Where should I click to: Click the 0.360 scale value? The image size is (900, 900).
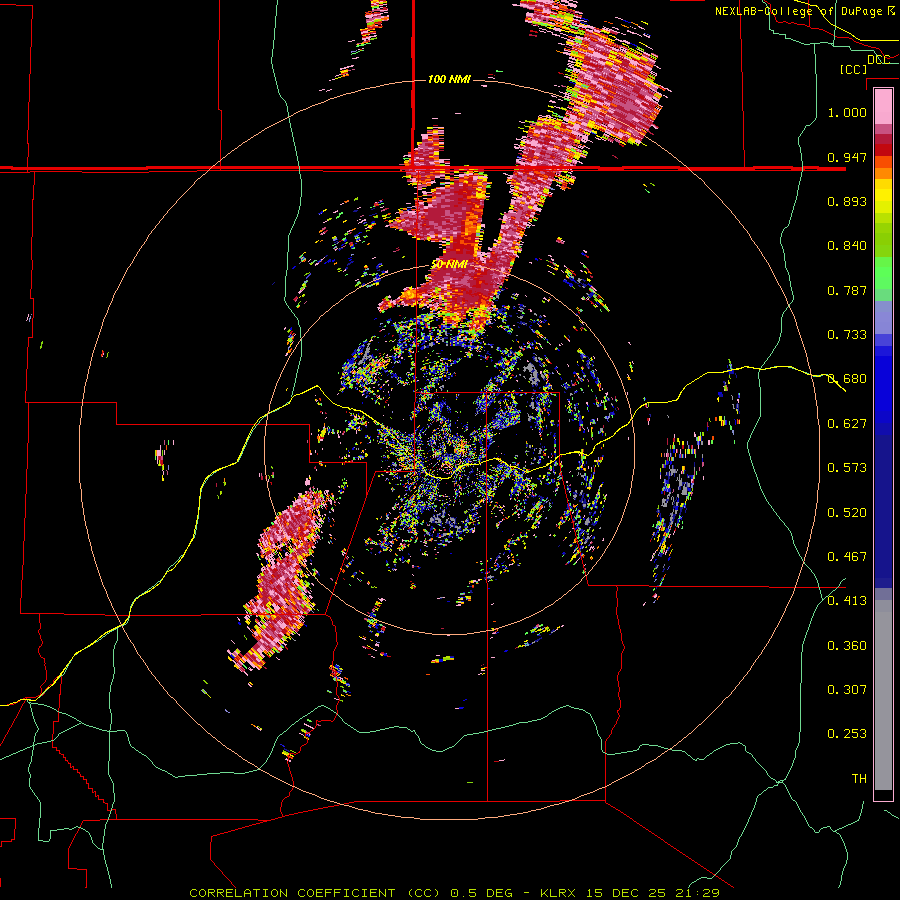(x=847, y=646)
